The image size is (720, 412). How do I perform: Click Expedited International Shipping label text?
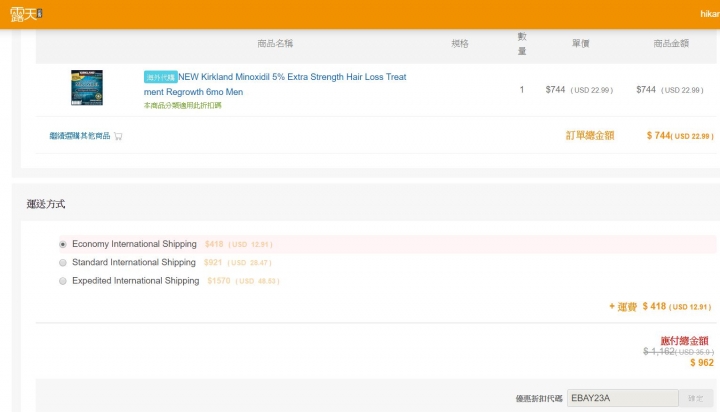click(x=135, y=281)
